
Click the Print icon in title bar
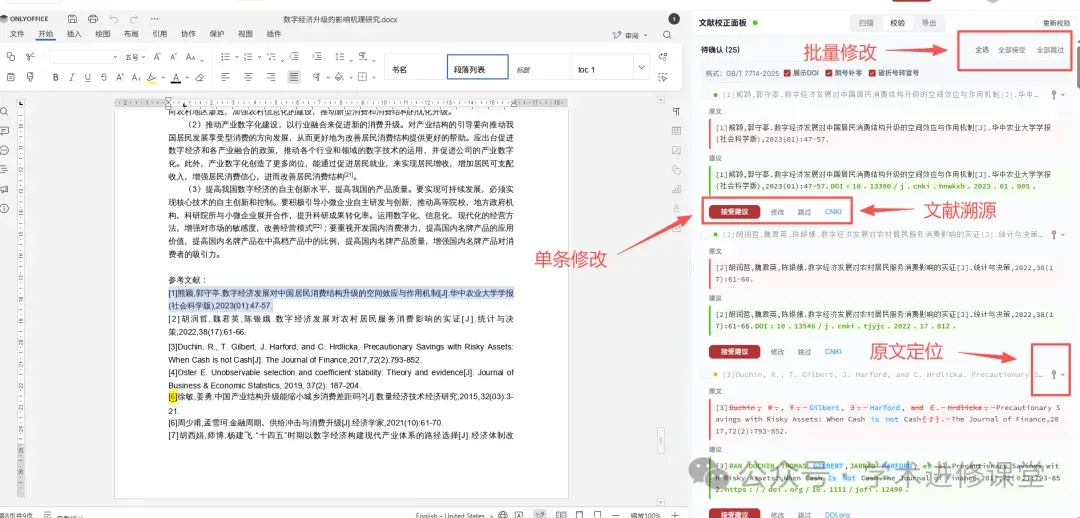[93, 19]
